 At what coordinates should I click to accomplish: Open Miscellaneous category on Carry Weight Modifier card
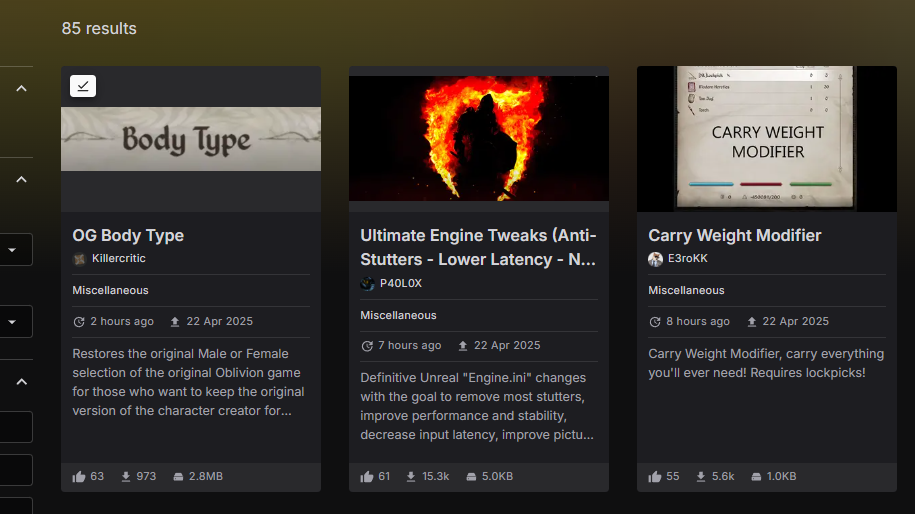click(686, 291)
